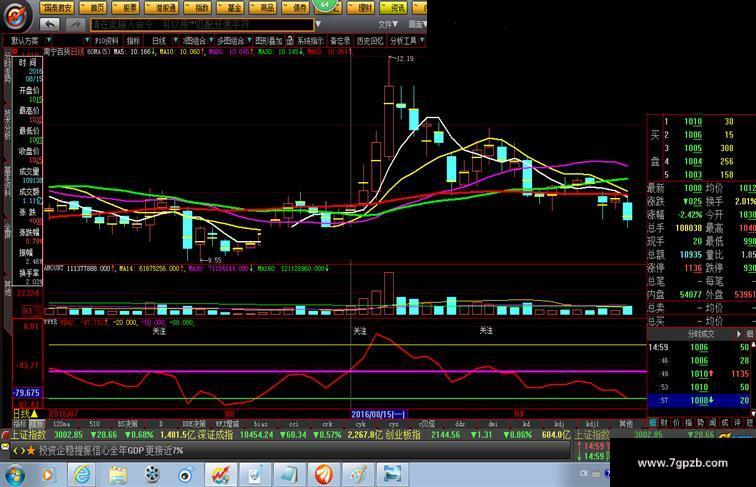Open the 股票 stocks button

click(125, 8)
